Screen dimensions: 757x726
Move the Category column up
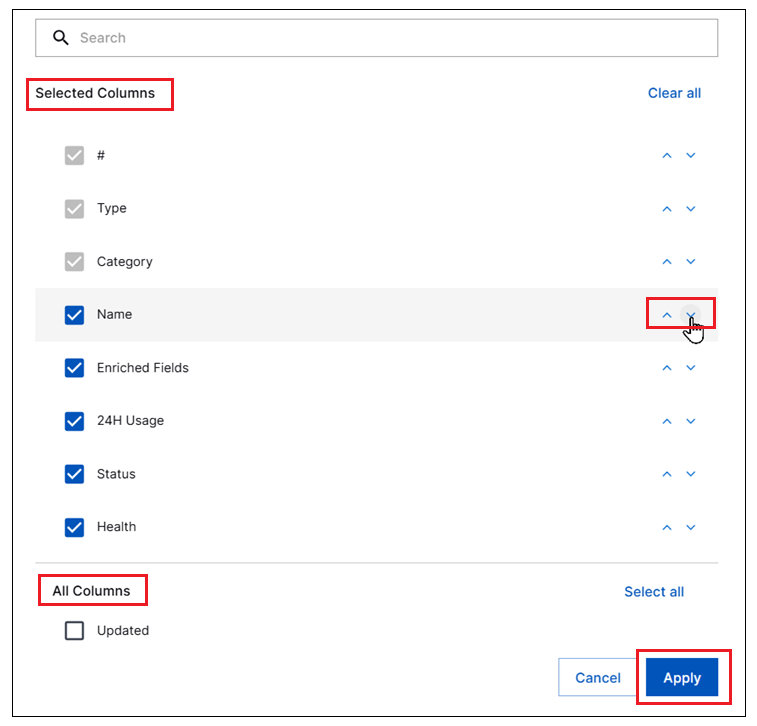coord(667,262)
